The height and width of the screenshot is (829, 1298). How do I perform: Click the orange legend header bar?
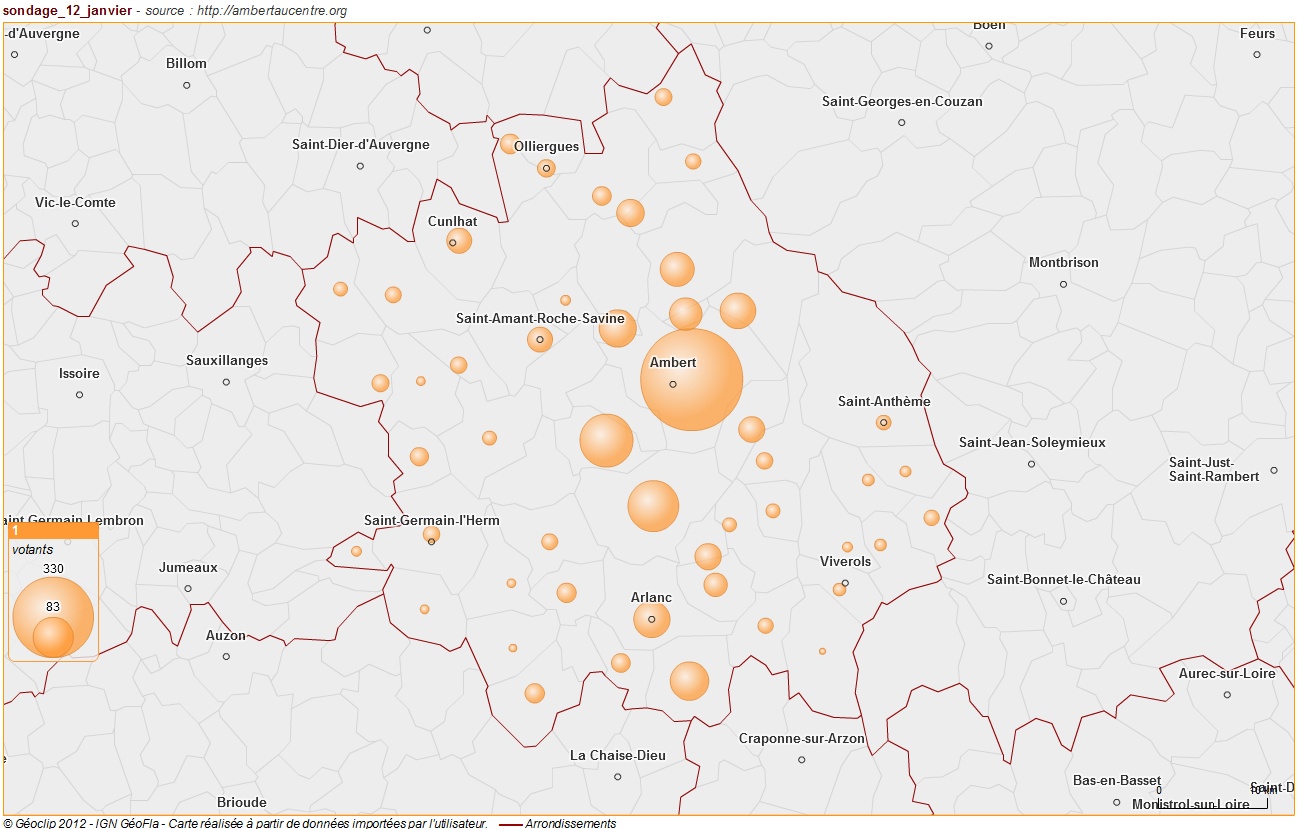coord(54,531)
